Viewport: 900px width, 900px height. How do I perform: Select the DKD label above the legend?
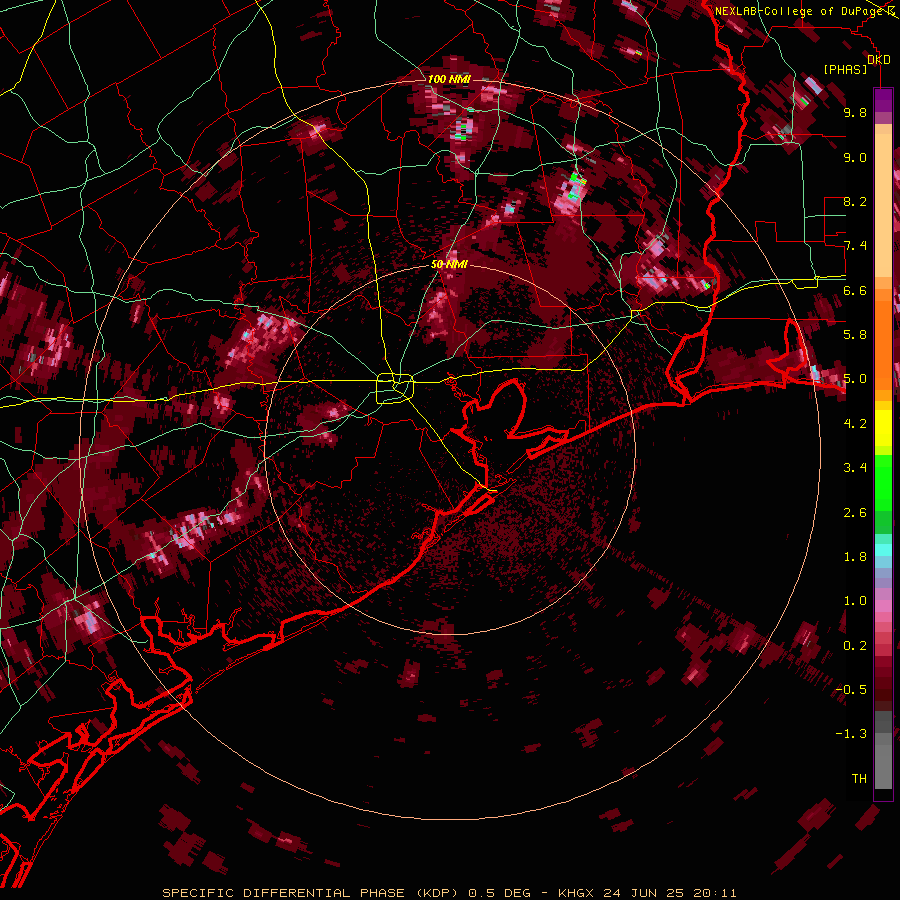click(878, 60)
